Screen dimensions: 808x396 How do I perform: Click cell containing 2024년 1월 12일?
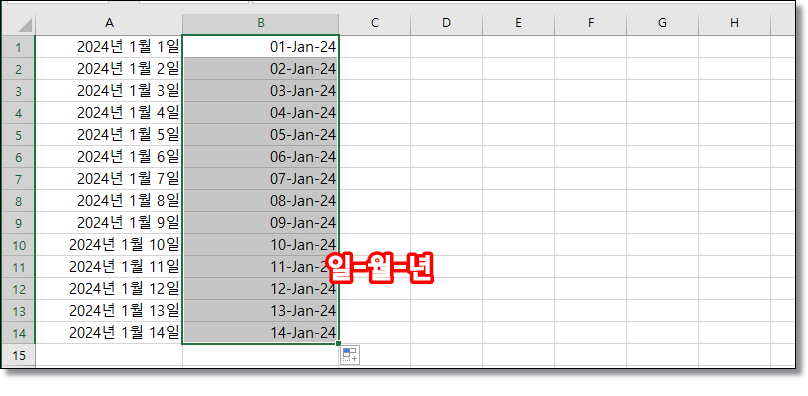click(109, 289)
